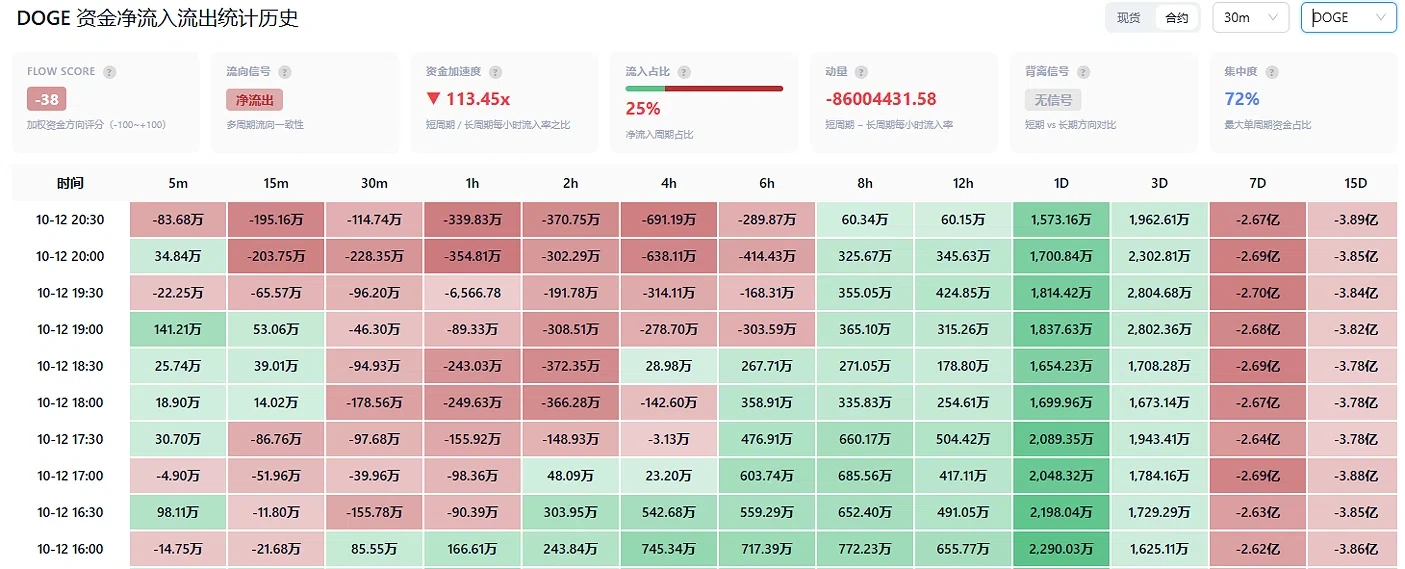Click the 7D column header
This screenshot has height=569, width=1405.
click(x=1256, y=183)
